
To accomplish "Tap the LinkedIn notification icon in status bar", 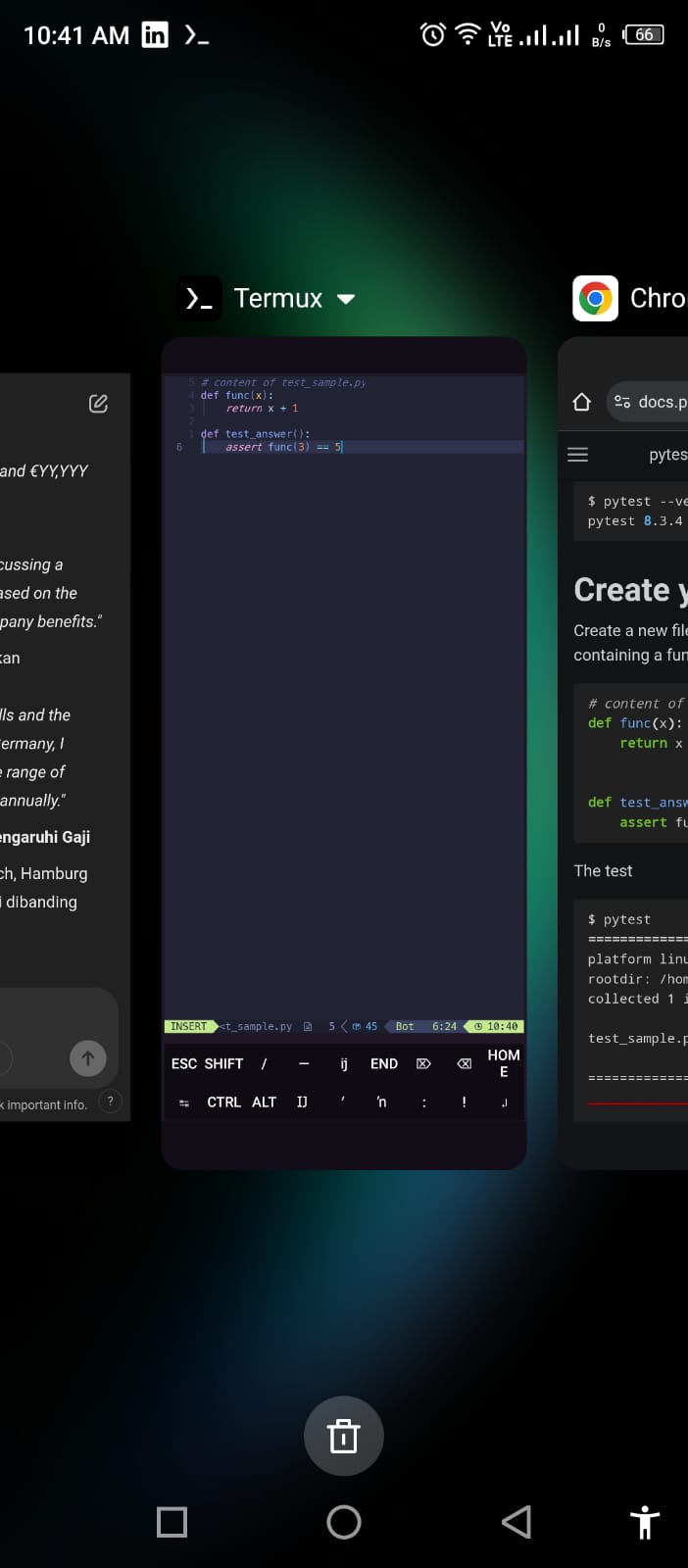I will (x=155, y=35).
